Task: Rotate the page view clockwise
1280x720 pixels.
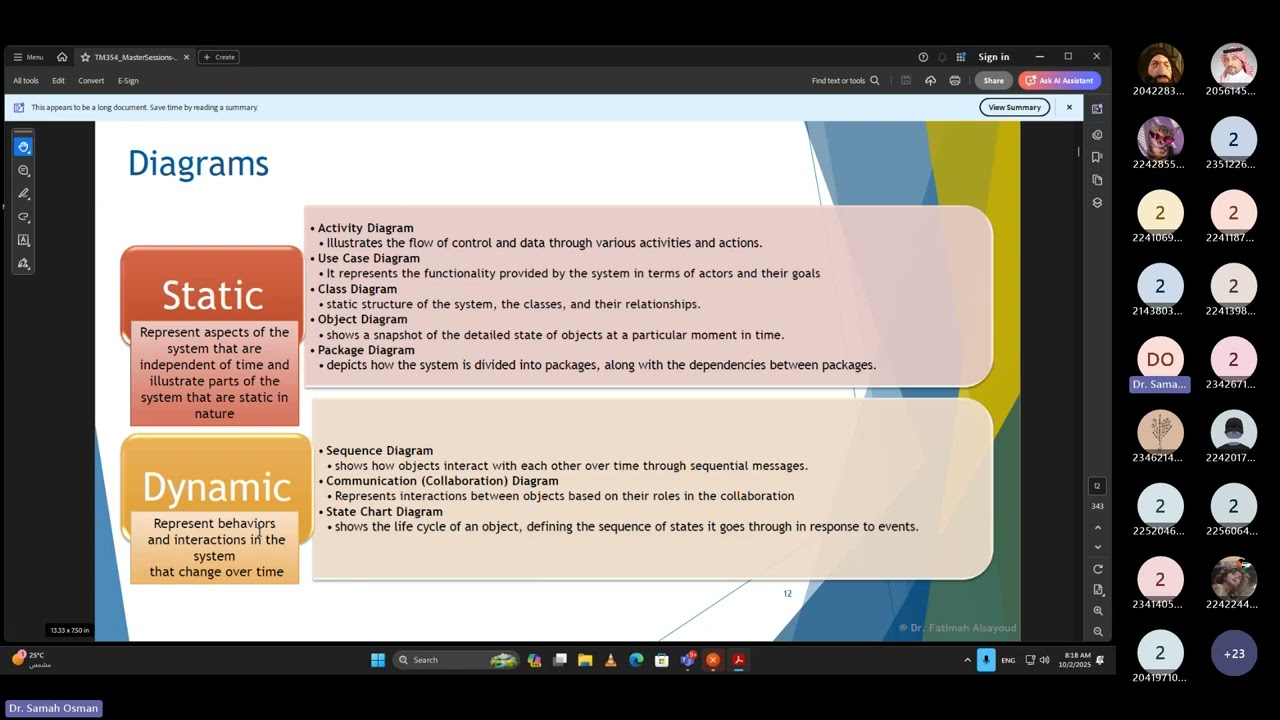Action: [x=1097, y=569]
